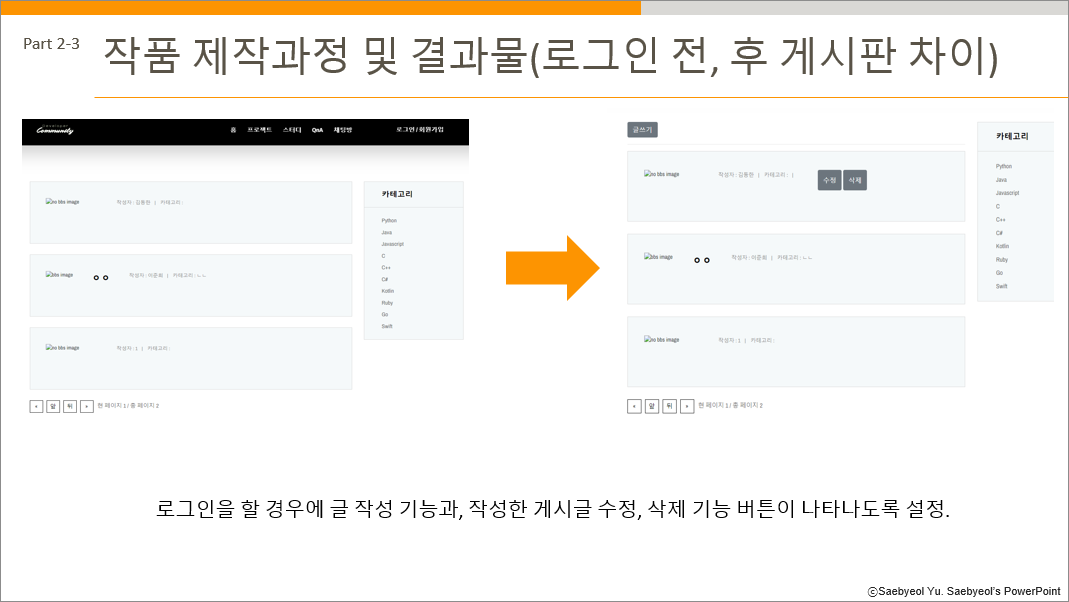The width and height of the screenshot is (1069, 602).
Task: Click the 뒤 next button in the logged-out board pagination
Action: click(x=70, y=406)
